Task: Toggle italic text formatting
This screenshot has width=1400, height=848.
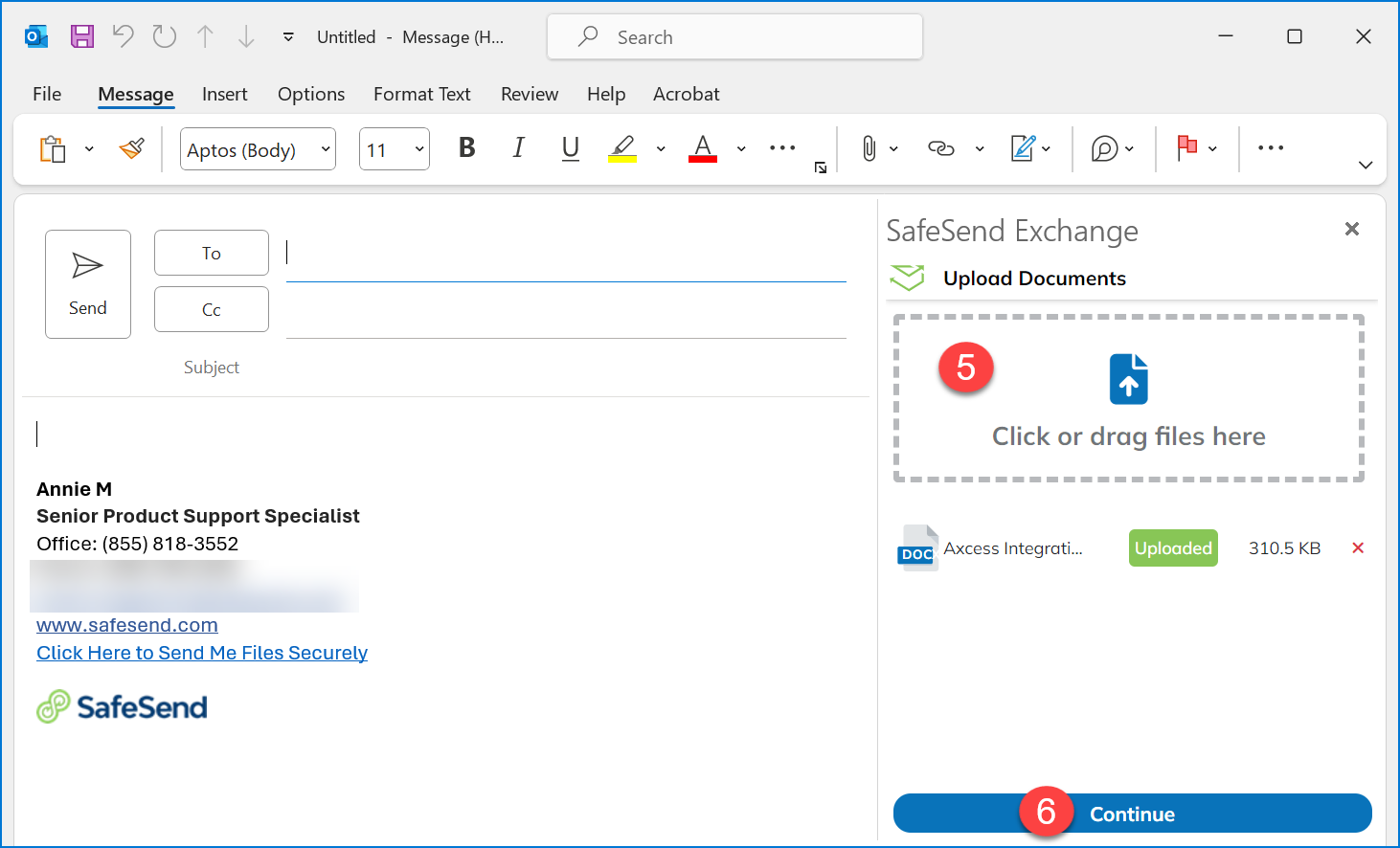Action: coord(518,148)
